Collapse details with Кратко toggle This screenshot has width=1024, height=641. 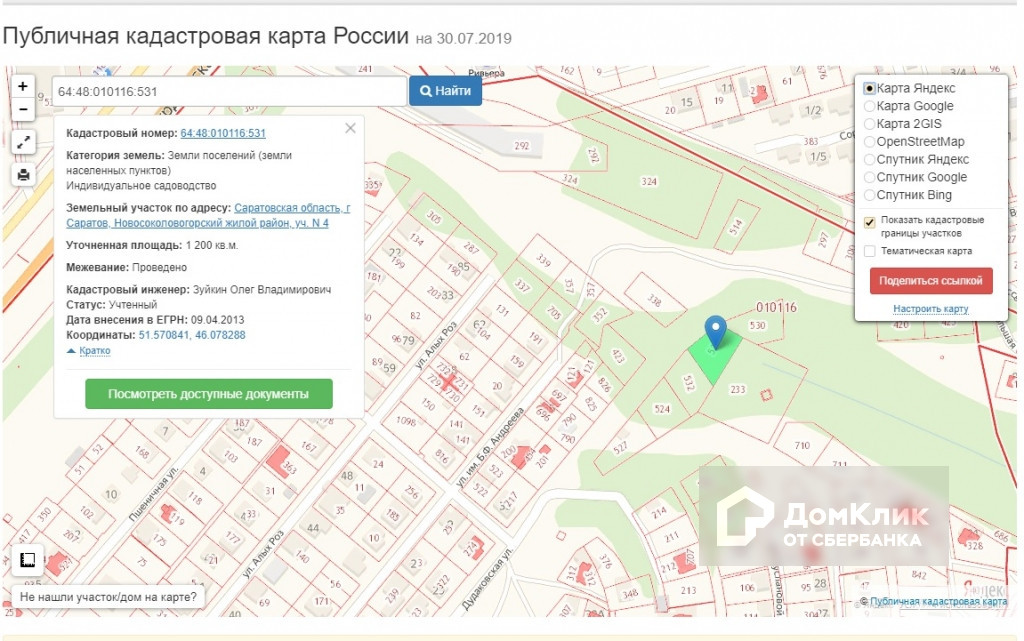94,351
